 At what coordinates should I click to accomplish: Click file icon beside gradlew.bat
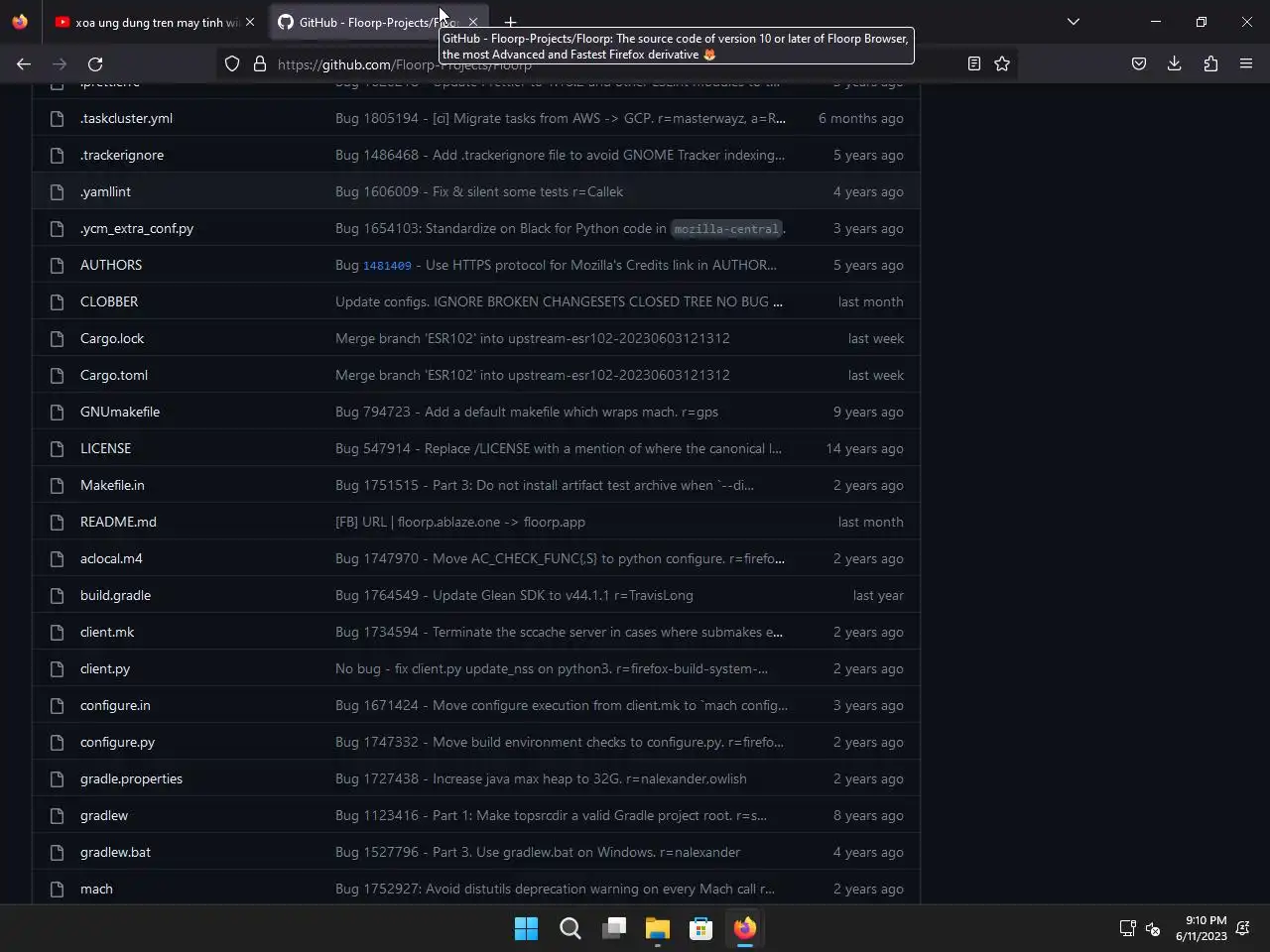57,852
